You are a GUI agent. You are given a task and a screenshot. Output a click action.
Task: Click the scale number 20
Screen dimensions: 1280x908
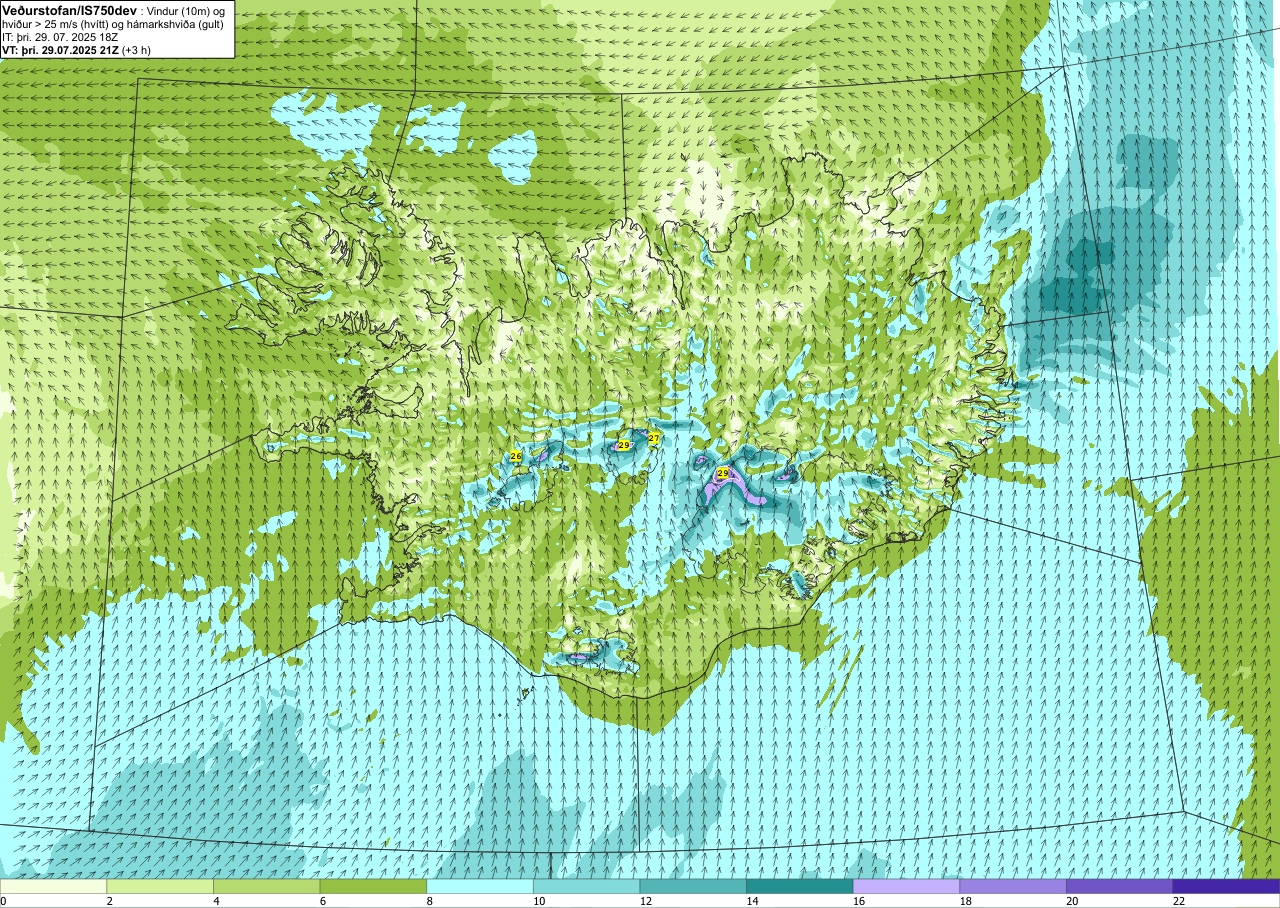pos(1070,901)
